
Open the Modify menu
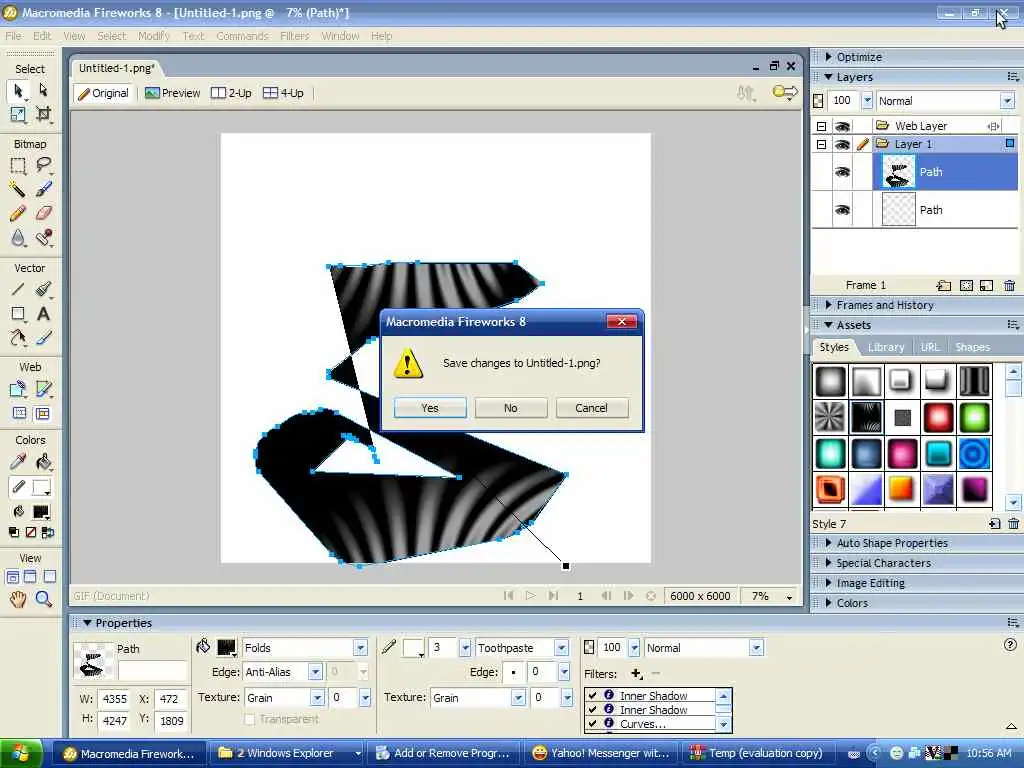click(x=154, y=36)
